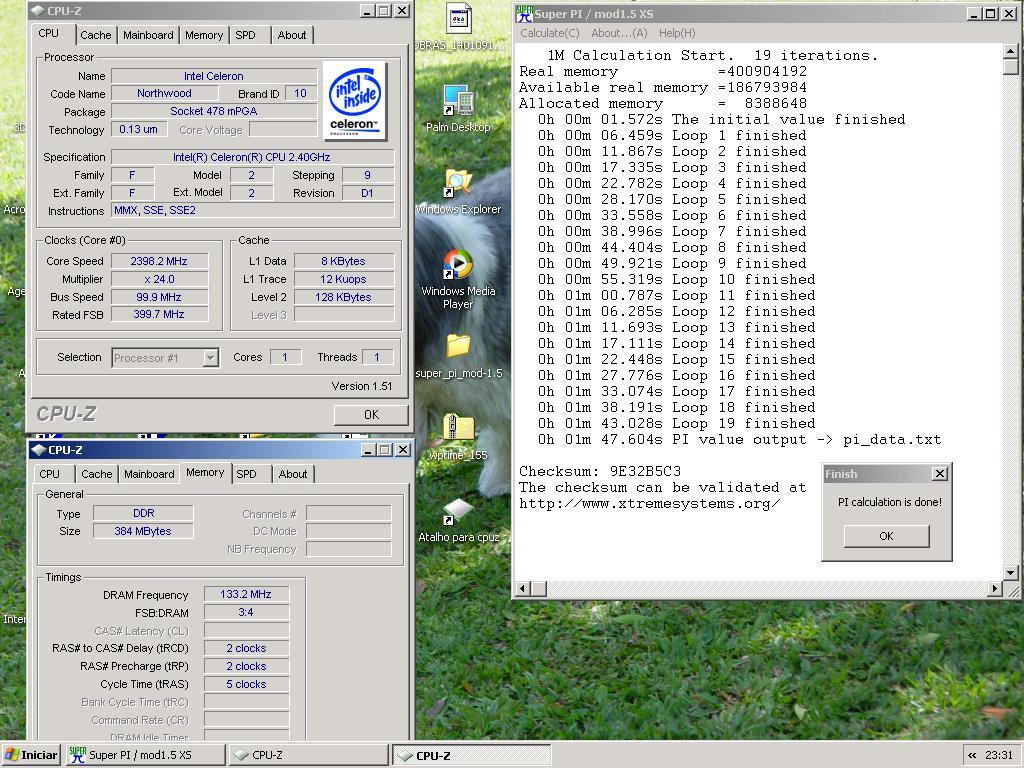1024x768 pixels.
Task: Click the FSB:DRAM 3:4 value
Action: coord(246,612)
